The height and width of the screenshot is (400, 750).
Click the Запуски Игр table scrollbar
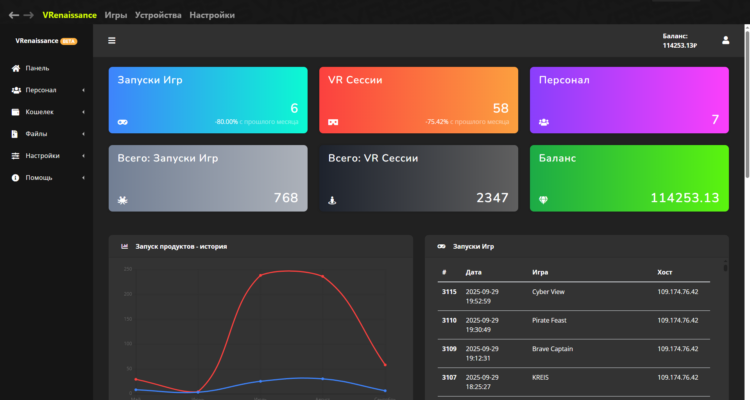tap(725, 266)
